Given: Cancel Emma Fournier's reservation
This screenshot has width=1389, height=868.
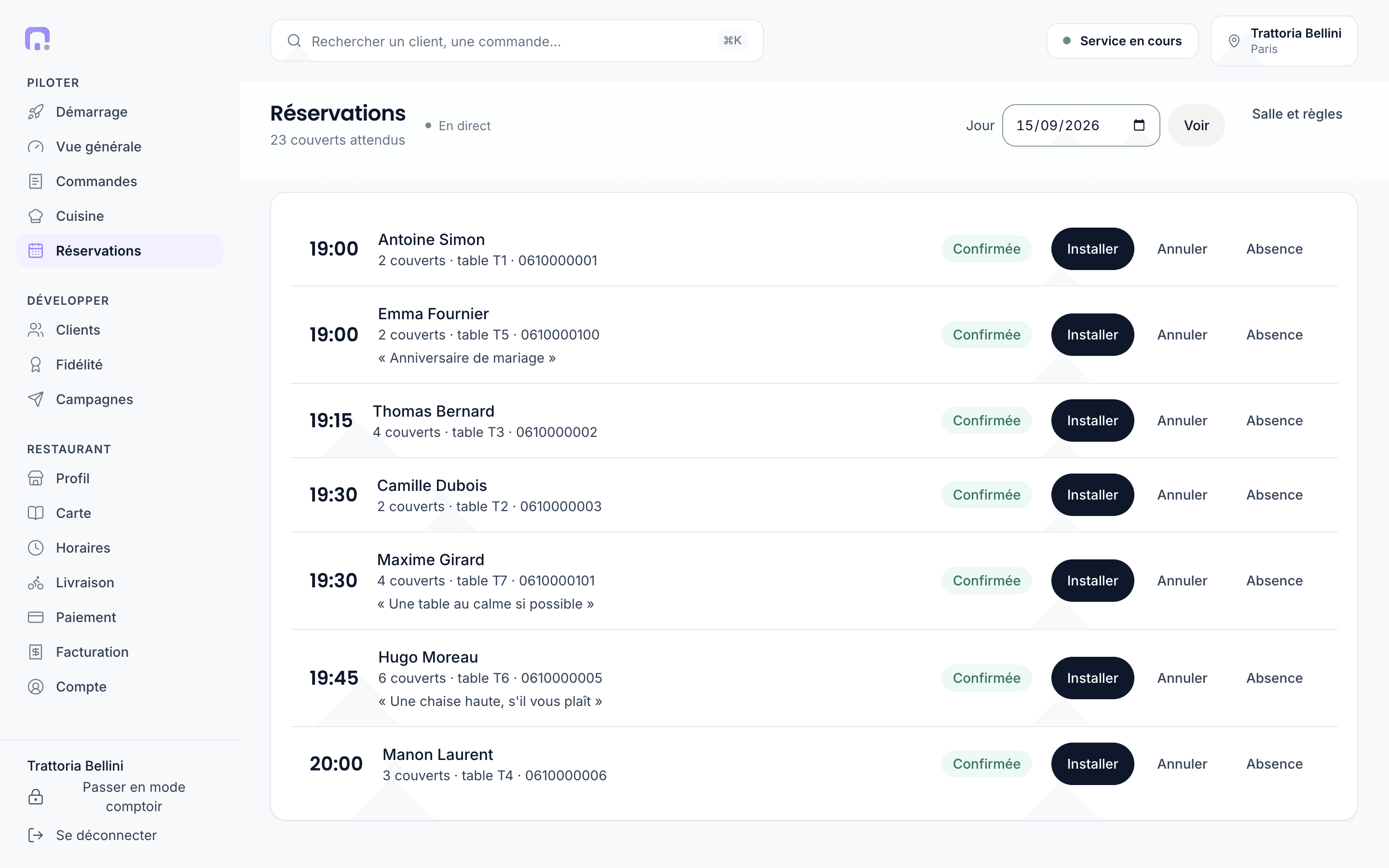Looking at the screenshot, I should pos(1182,335).
